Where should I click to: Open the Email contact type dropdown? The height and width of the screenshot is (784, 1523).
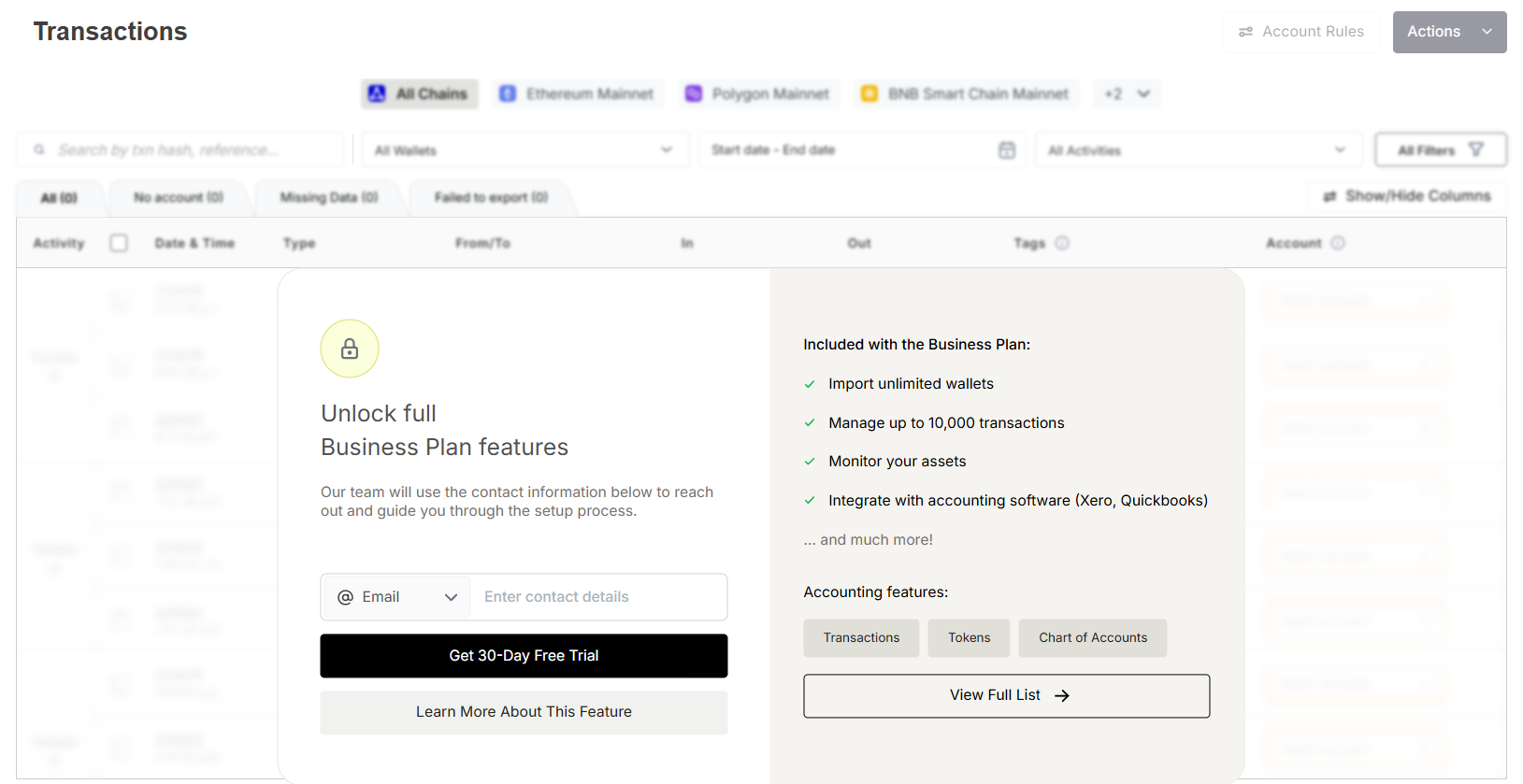tap(397, 597)
